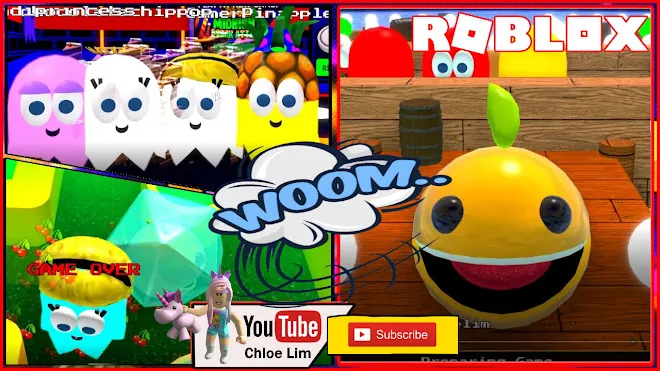660x371 pixels.
Task: Click the Chloe Lim channel name
Action: (278, 353)
